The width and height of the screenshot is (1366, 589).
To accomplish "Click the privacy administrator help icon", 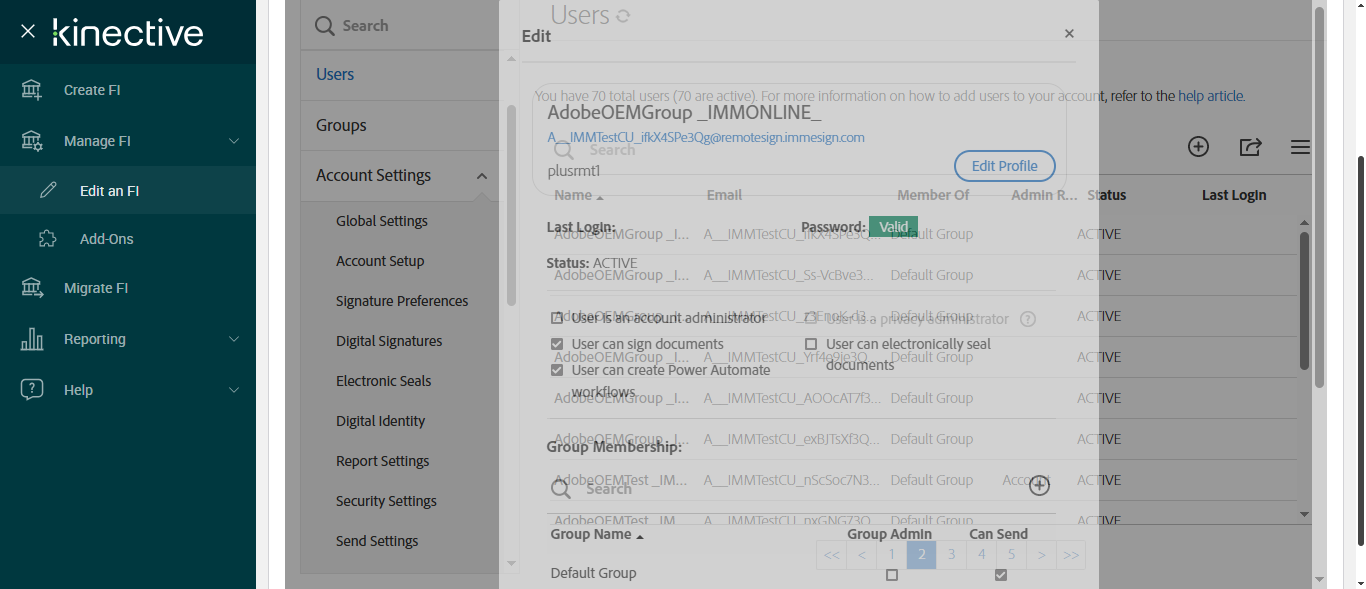I will 1027,319.
